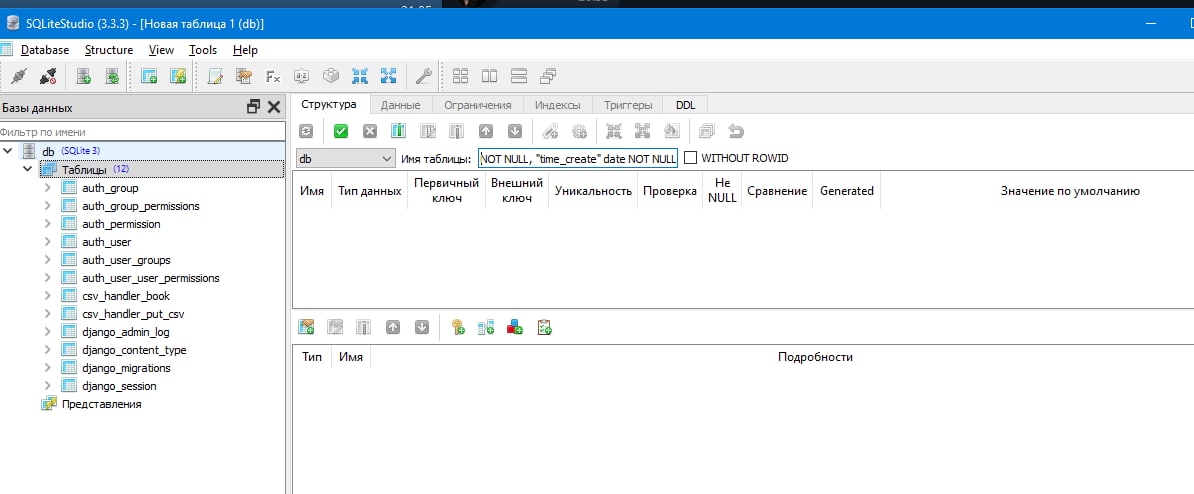Open the SQL editor pencil icon
The image size is (1194, 494).
click(x=215, y=75)
